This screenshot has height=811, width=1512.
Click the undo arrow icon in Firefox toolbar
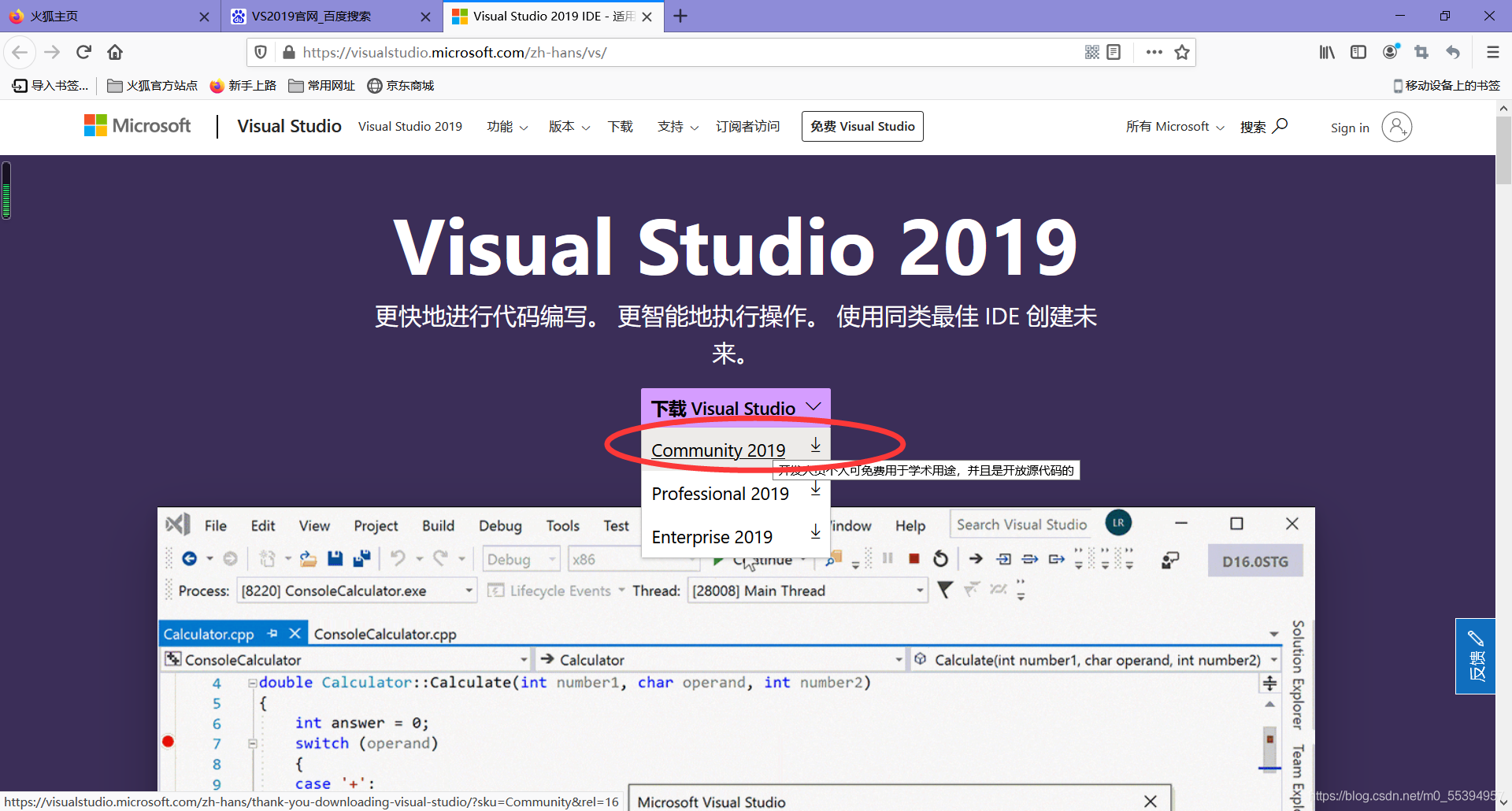(1453, 52)
